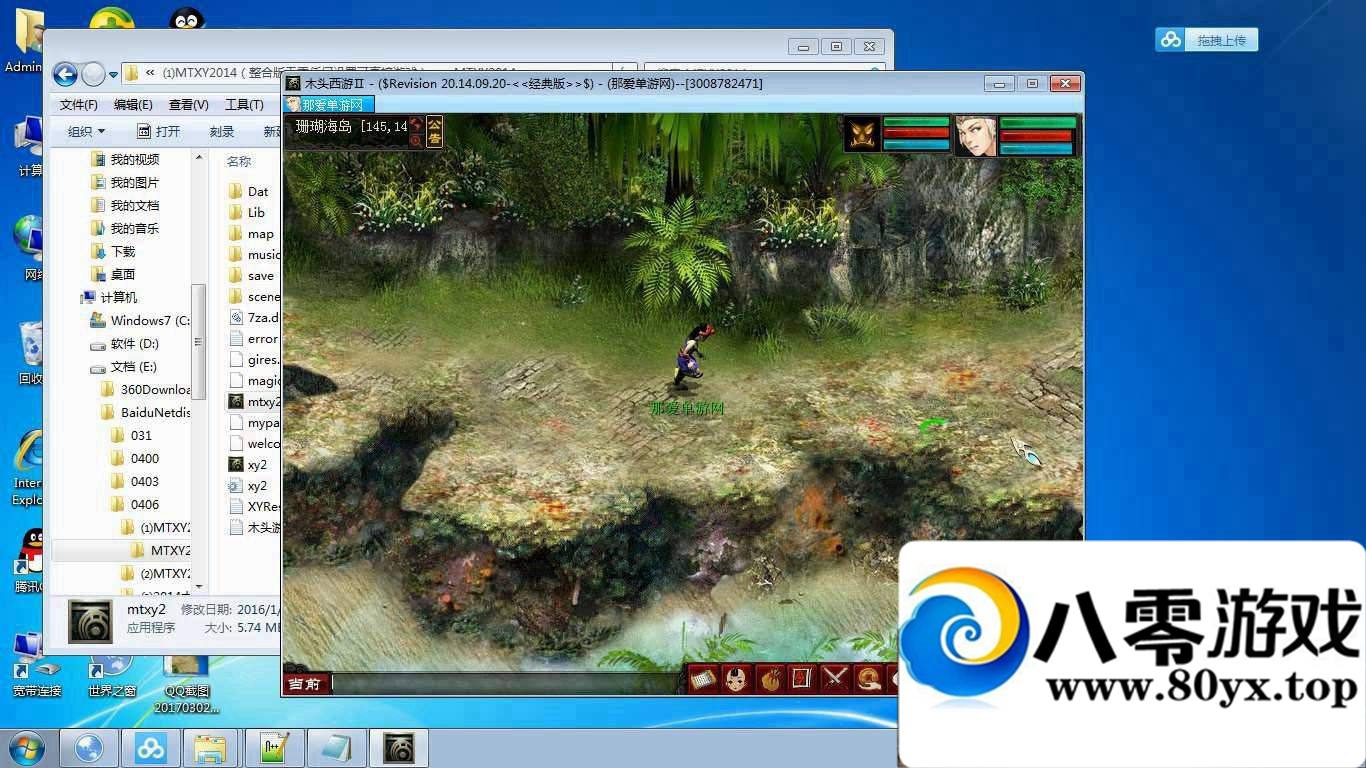Image resolution: width=1366 pixels, height=768 pixels.
Task: Select 我的视频 in navigation pane
Action: [124, 159]
